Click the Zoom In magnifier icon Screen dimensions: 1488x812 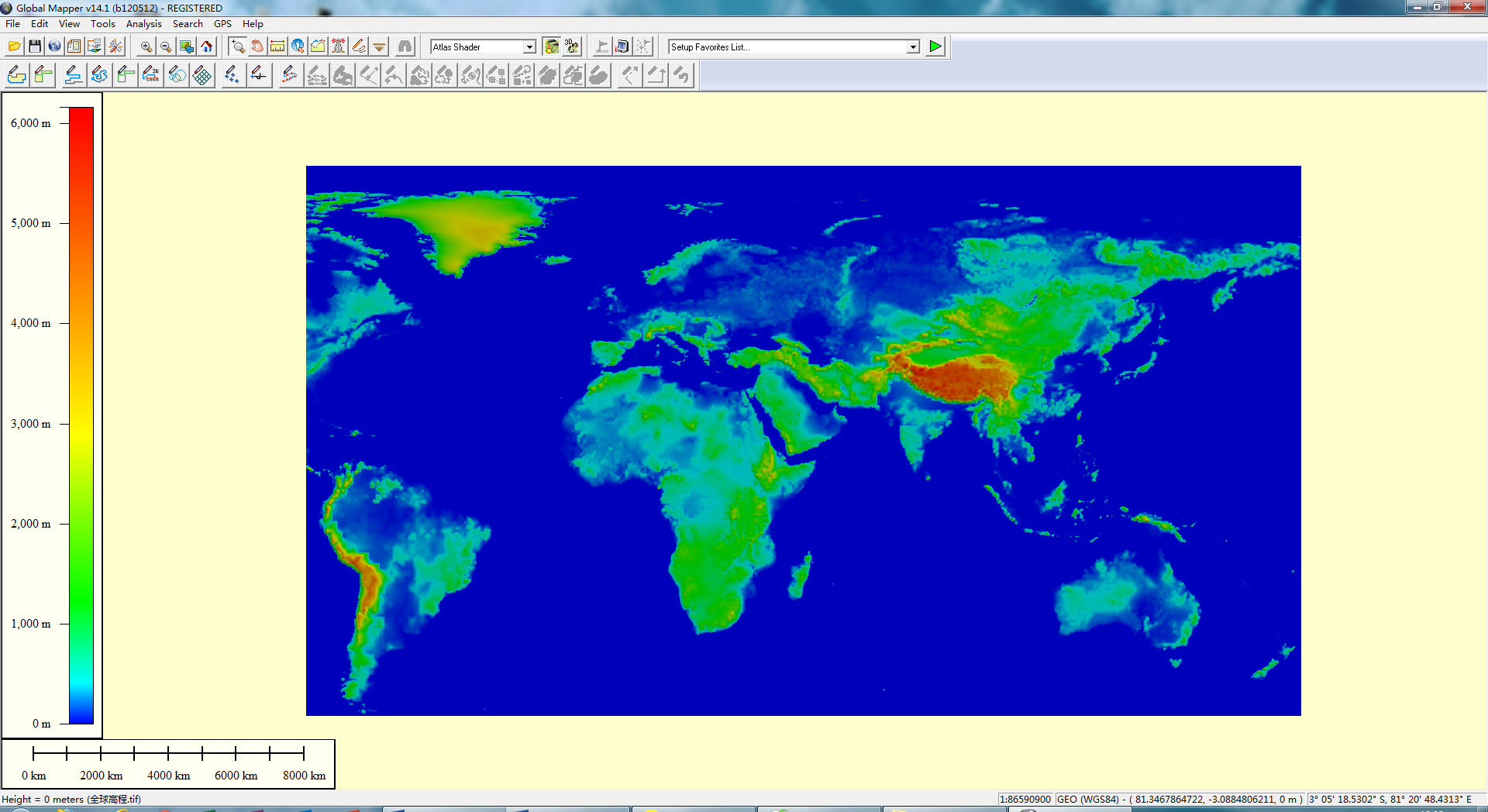(x=146, y=46)
